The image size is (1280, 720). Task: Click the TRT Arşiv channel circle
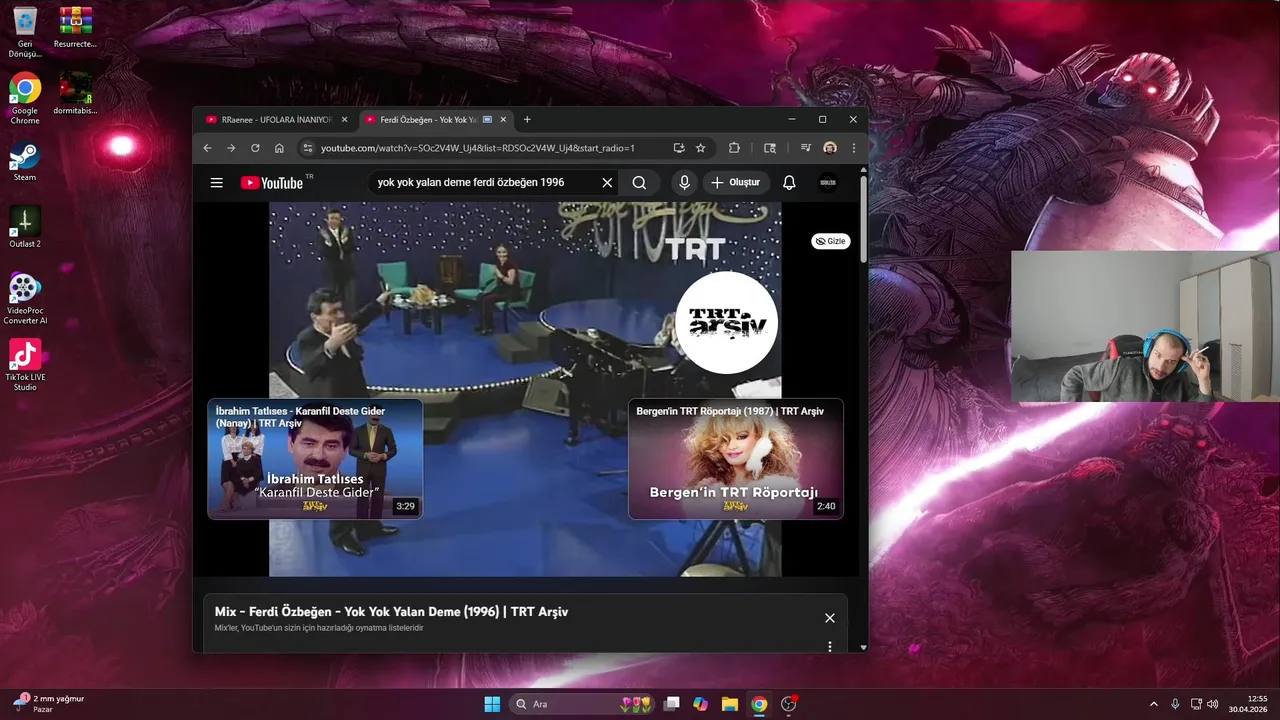tap(727, 323)
